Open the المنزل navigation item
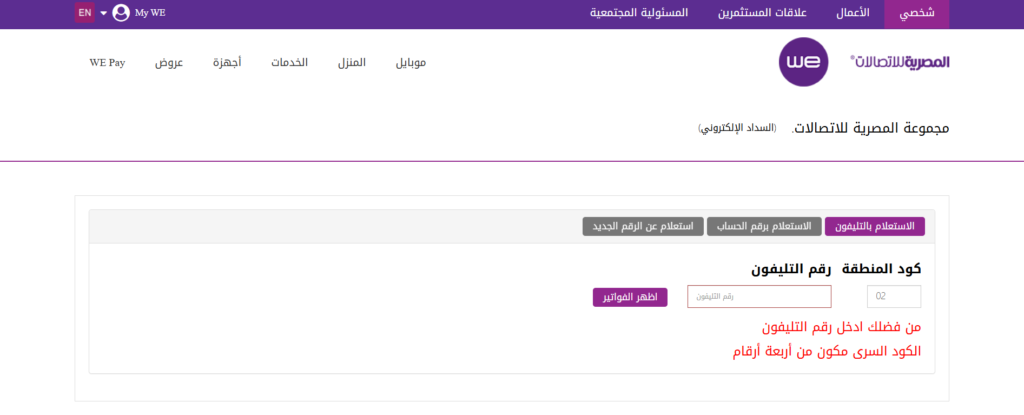 tap(351, 63)
